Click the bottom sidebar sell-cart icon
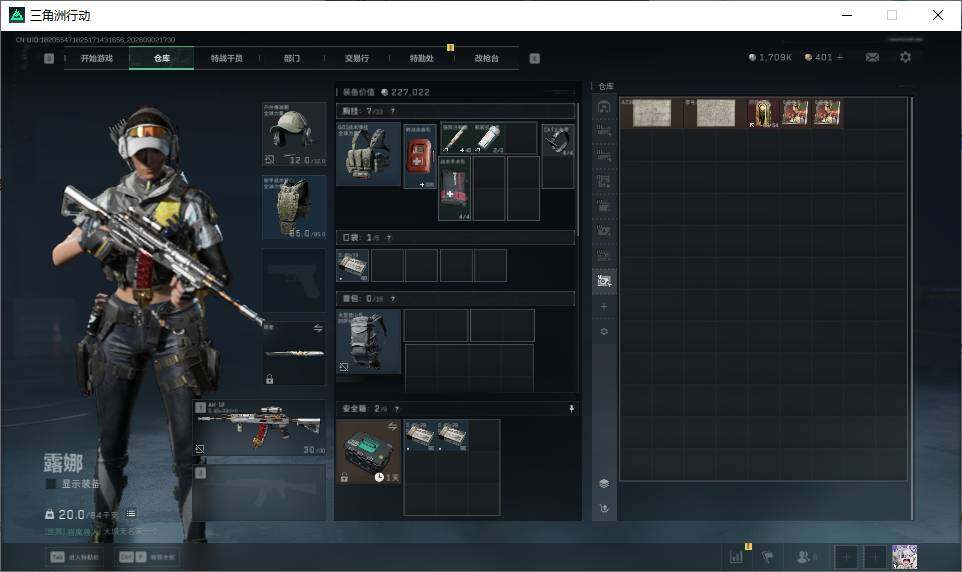The image size is (962, 572). pyautogui.click(x=604, y=508)
